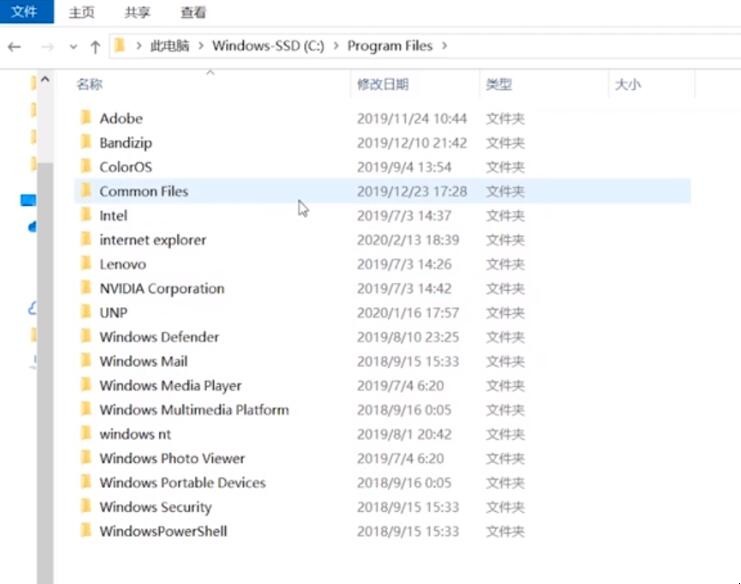Select the Lenovo folder icon
The image size is (741, 584).
[86, 264]
